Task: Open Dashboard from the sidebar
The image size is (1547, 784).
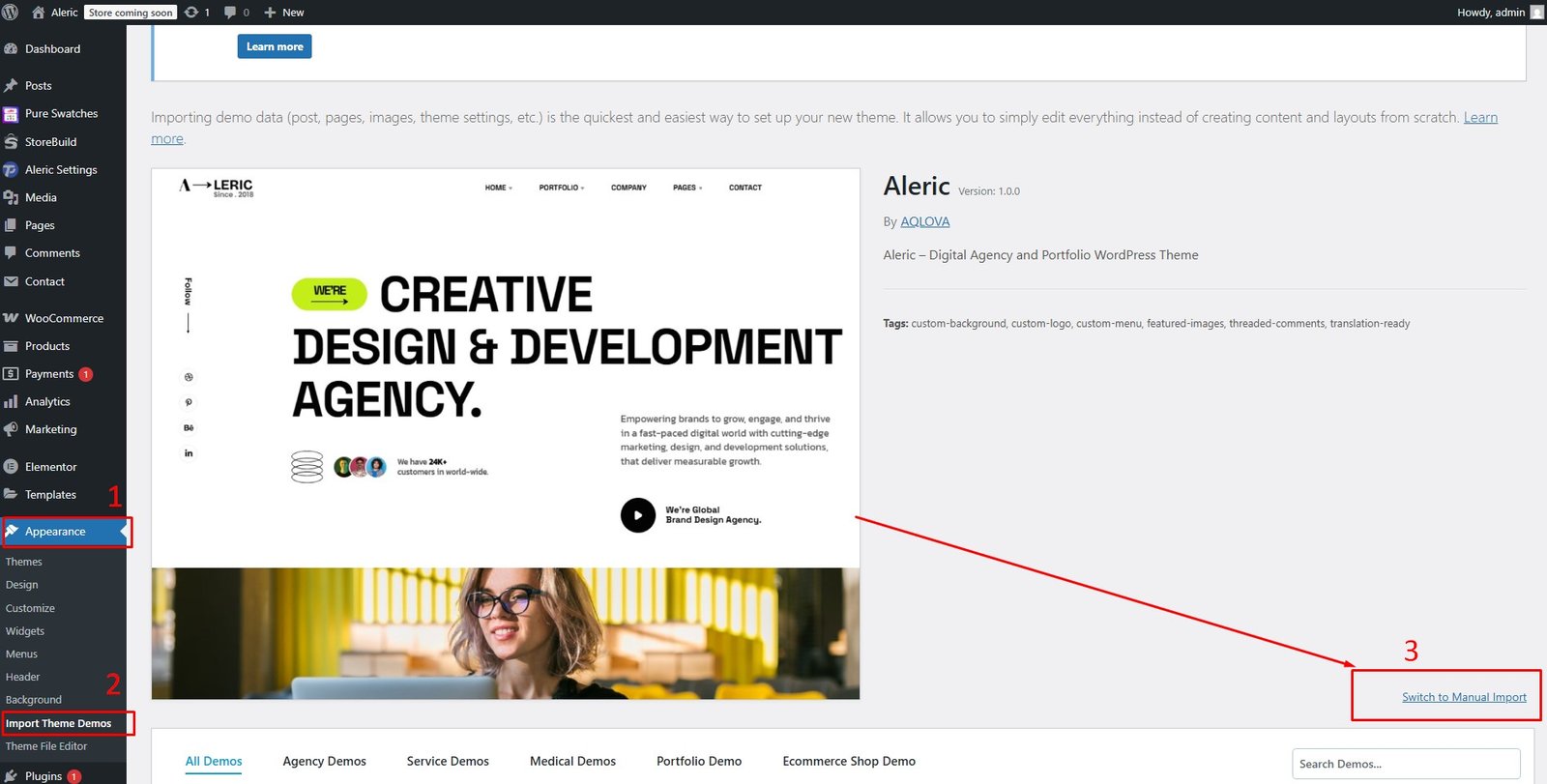Action: click(52, 49)
